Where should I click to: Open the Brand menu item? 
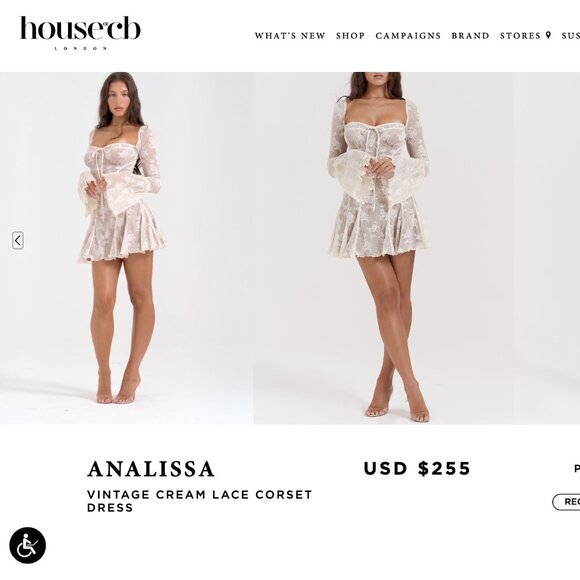point(470,36)
